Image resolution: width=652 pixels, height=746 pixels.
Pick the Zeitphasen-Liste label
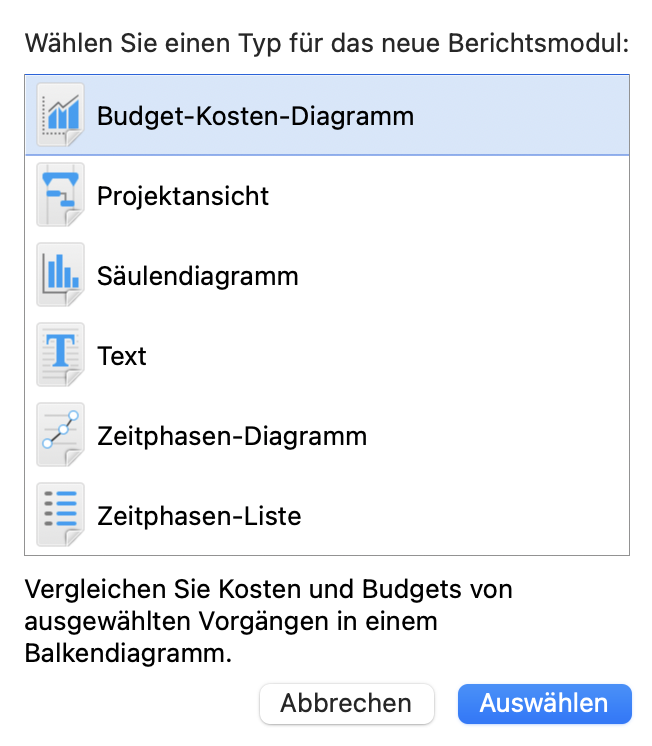pyautogui.click(x=199, y=516)
